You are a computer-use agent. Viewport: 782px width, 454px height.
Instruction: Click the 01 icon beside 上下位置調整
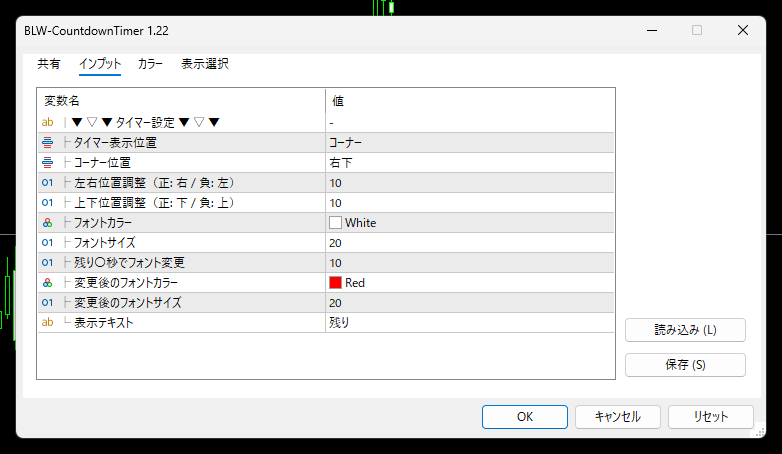(47, 202)
